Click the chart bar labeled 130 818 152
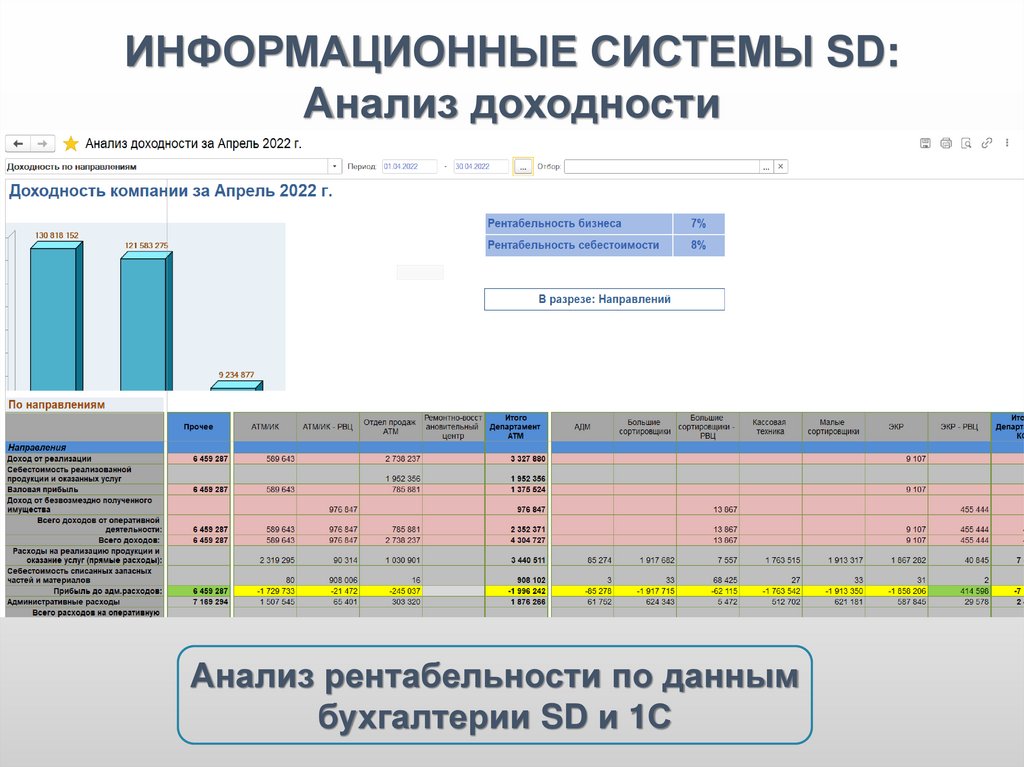 coord(56,316)
